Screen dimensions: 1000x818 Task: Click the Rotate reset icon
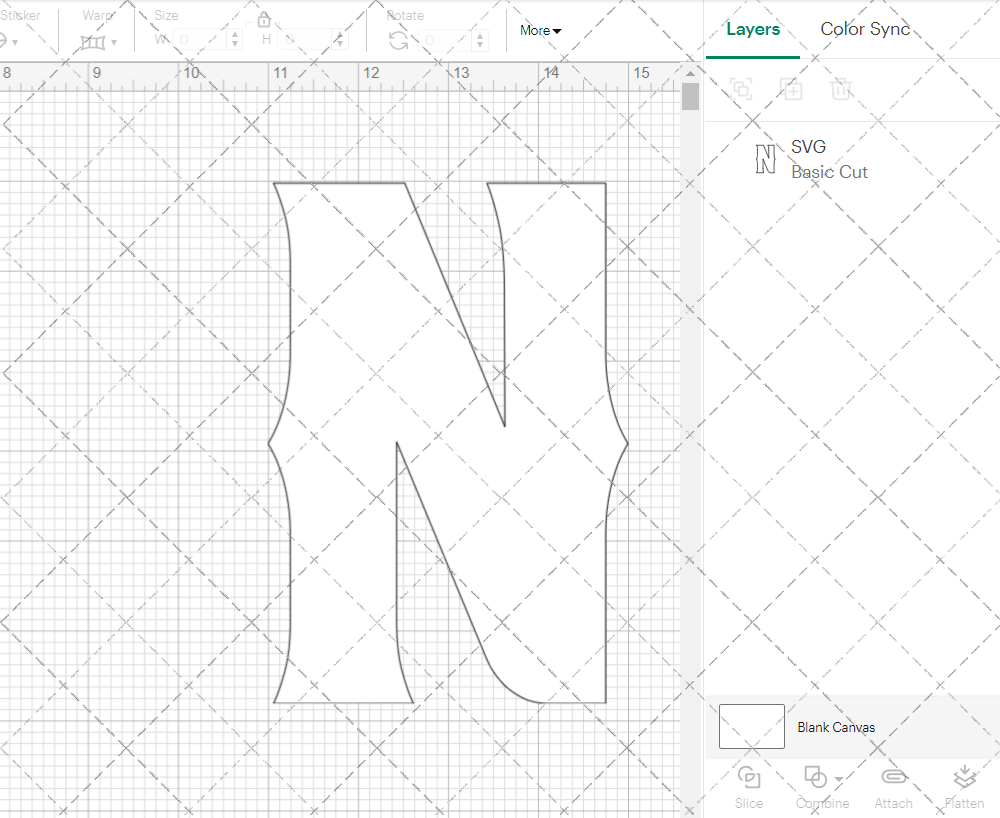[x=396, y=40]
